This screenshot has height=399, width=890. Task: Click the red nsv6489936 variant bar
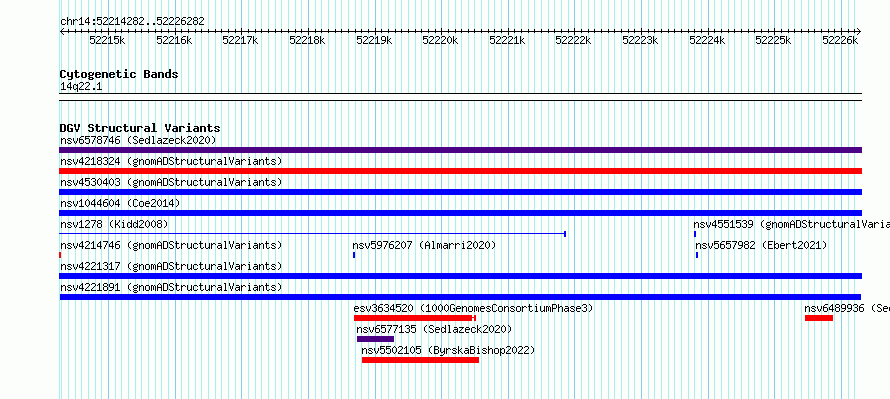(x=818, y=318)
